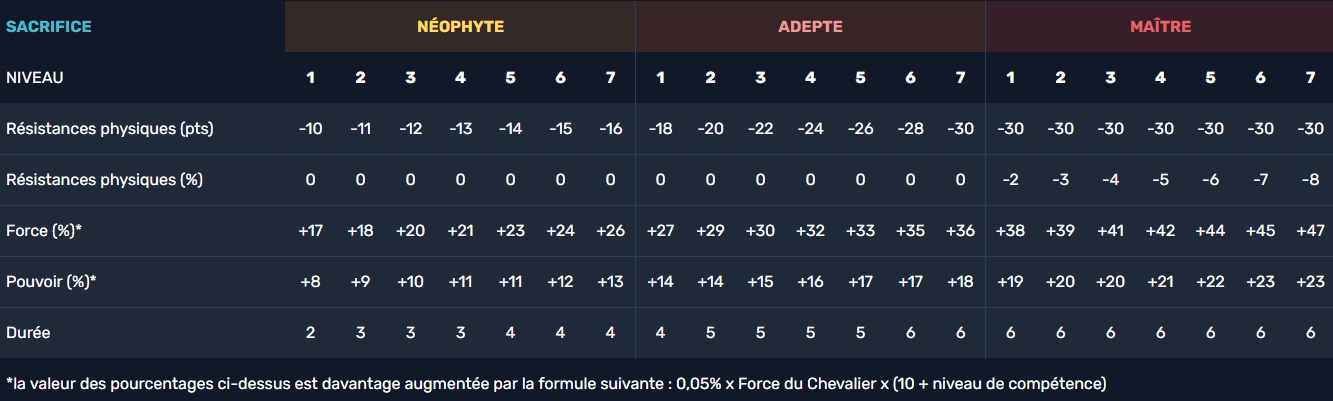The height and width of the screenshot is (401, 1333).
Task: Select the ADEPTE column header
Action: pyautogui.click(x=810, y=27)
